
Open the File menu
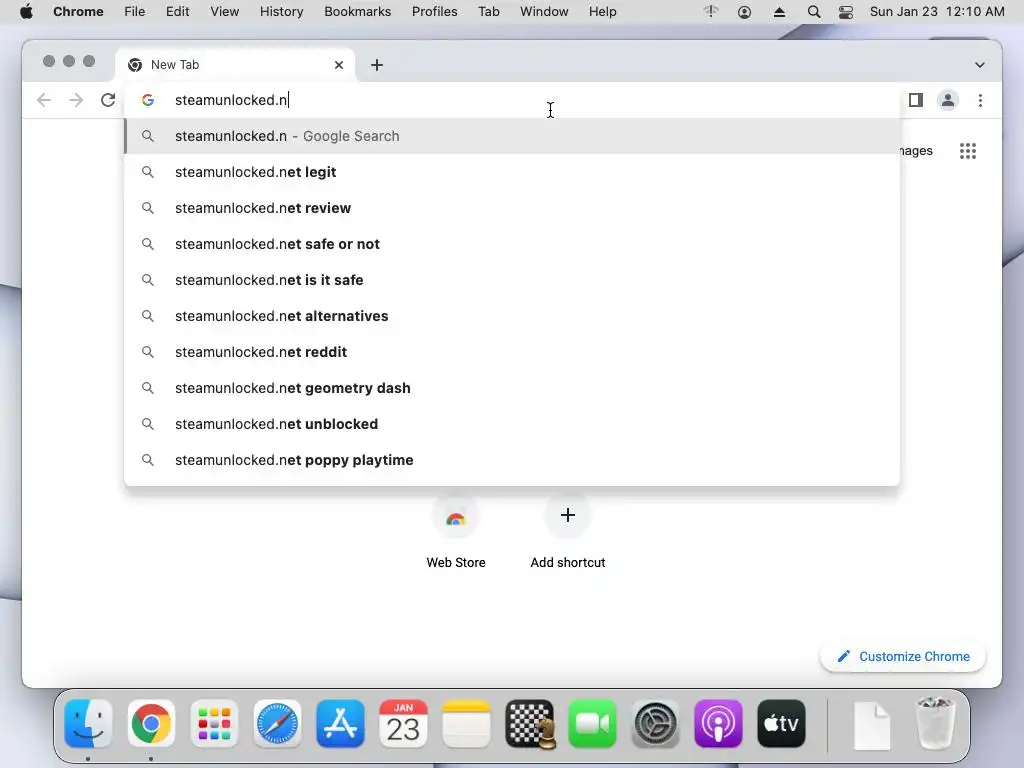tap(135, 12)
